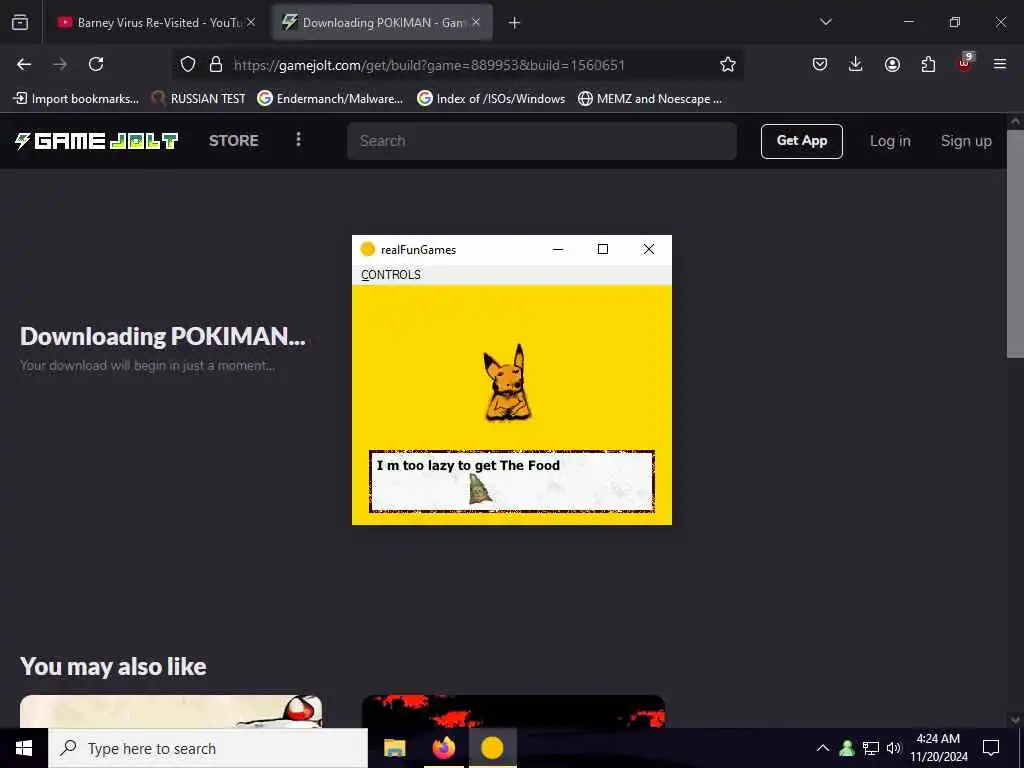This screenshot has height=768, width=1024.
Task: Open MEMZ and Noescape bookmark
Action: click(x=650, y=99)
